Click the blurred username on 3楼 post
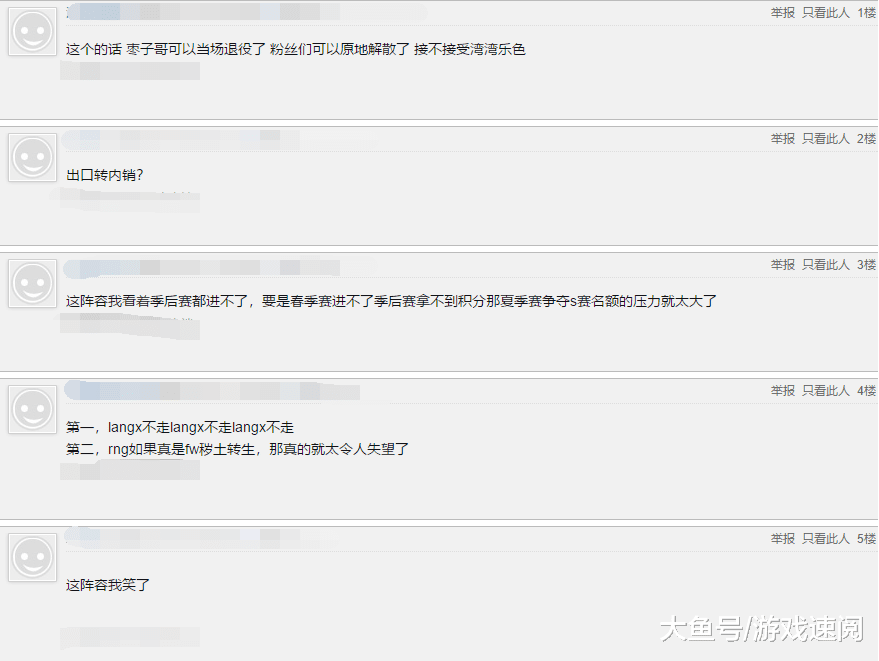 (202, 268)
